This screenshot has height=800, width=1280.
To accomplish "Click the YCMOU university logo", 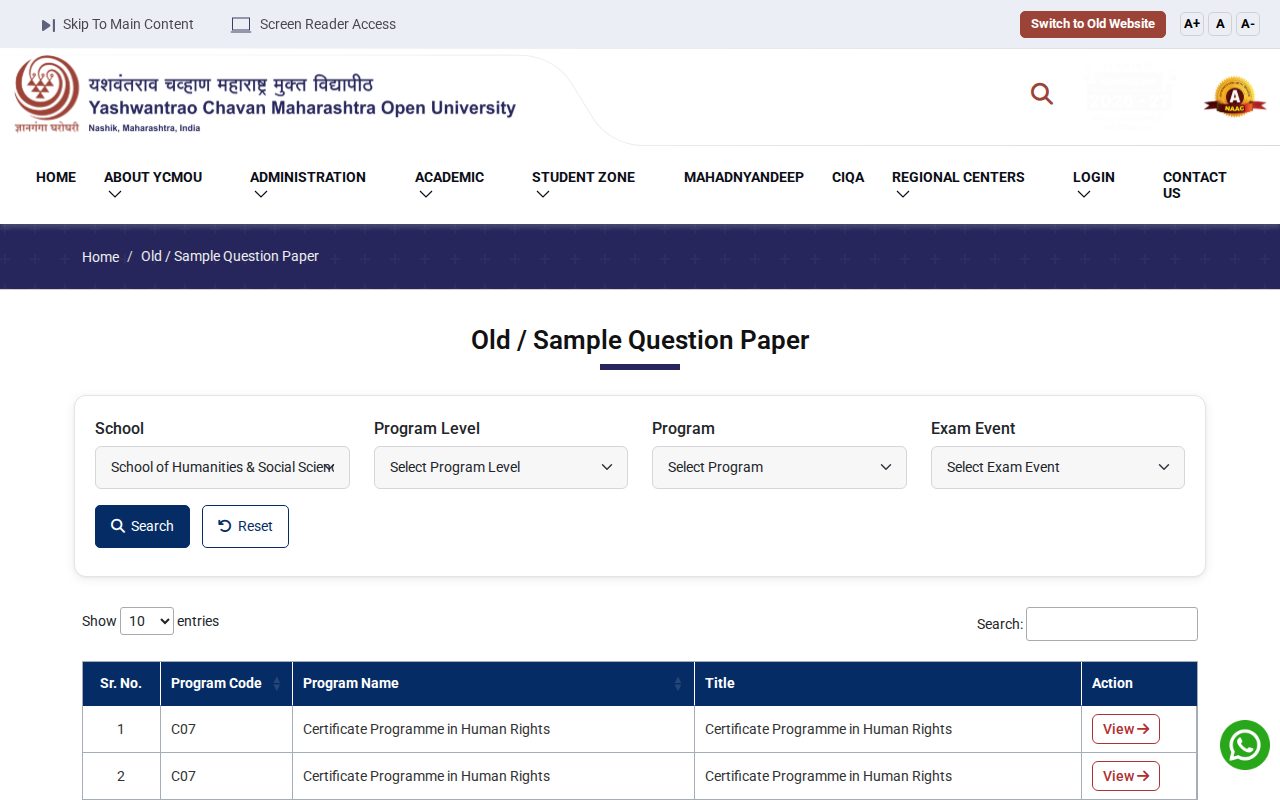I will [265, 95].
